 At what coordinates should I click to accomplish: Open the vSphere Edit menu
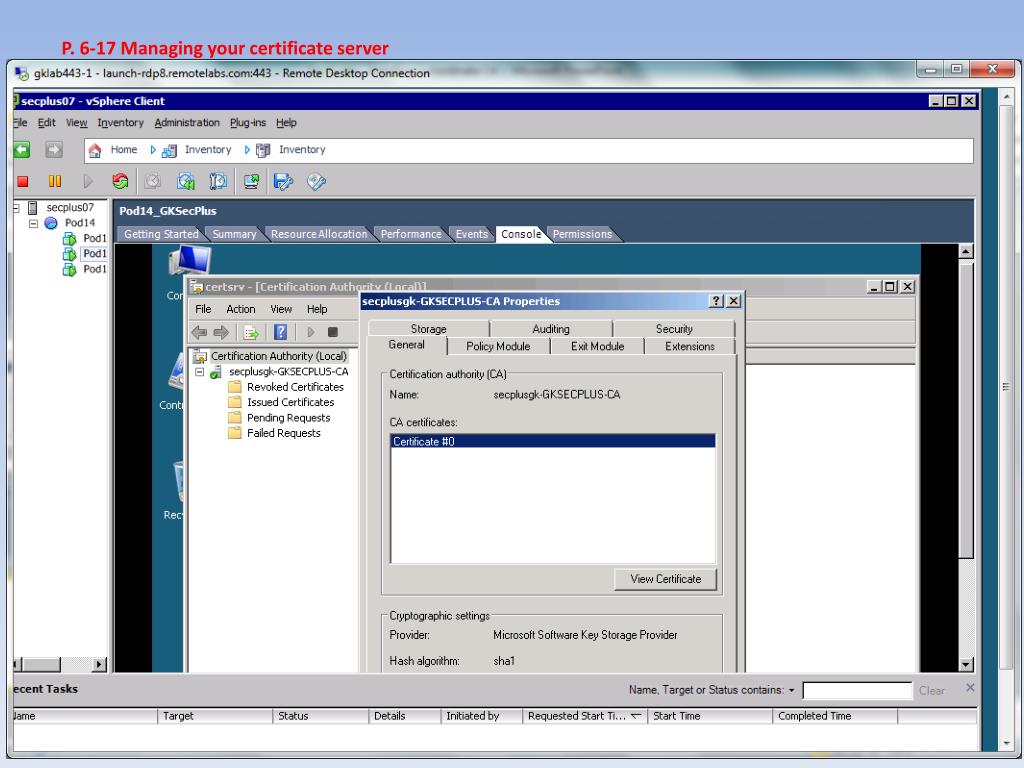click(x=46, y=123)
